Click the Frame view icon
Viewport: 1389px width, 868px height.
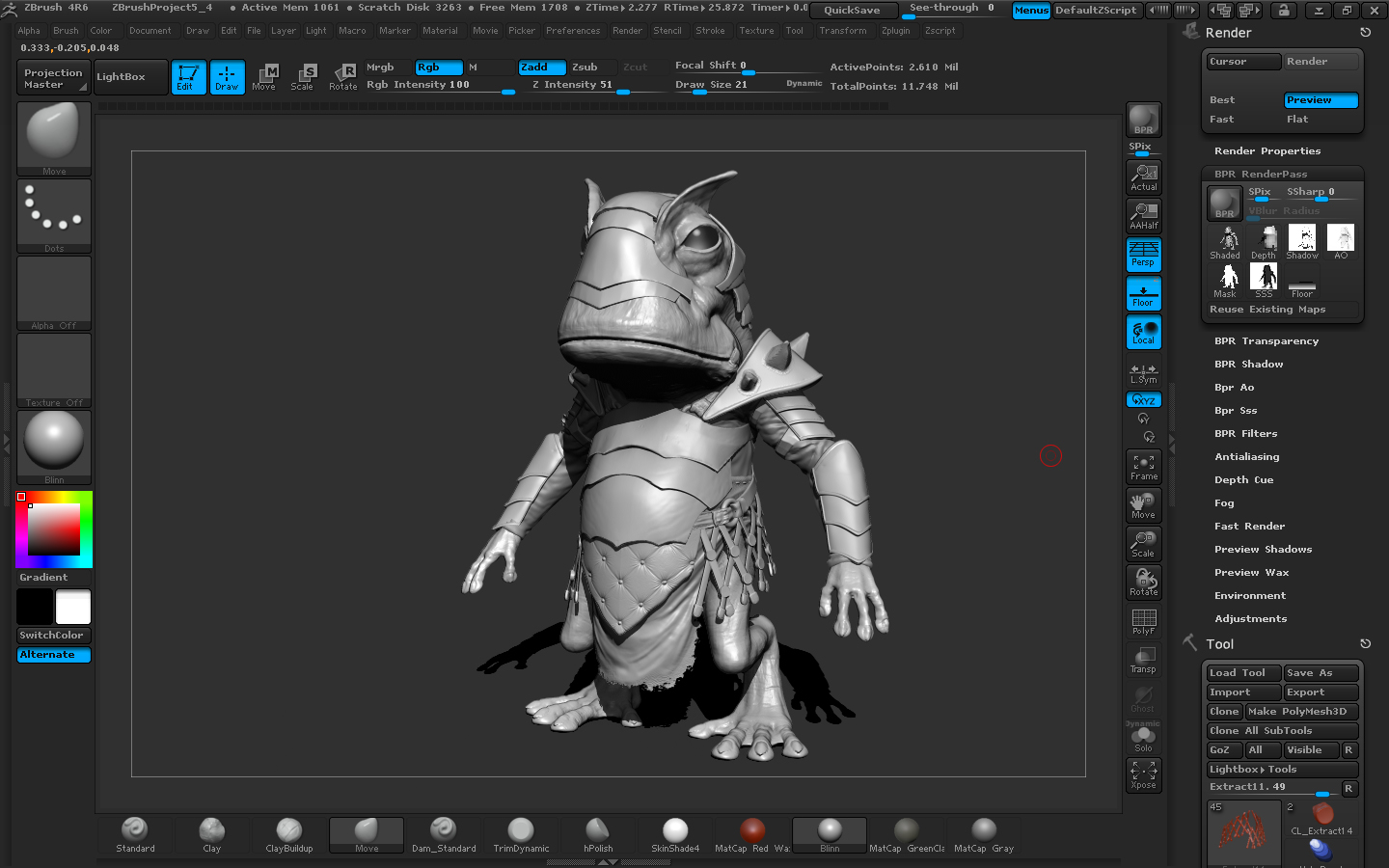coord(1143,467)
